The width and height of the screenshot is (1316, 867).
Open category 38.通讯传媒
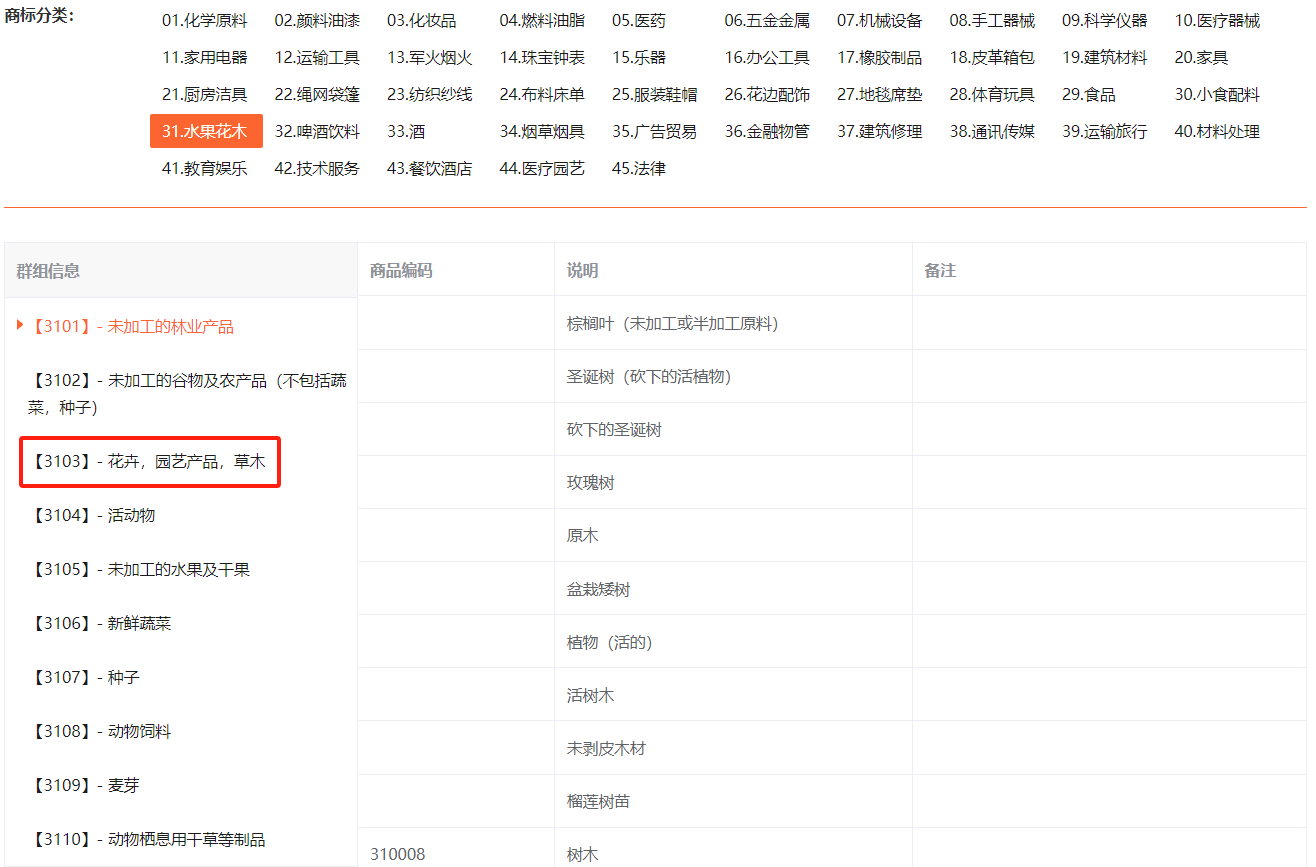coord(992,131)
